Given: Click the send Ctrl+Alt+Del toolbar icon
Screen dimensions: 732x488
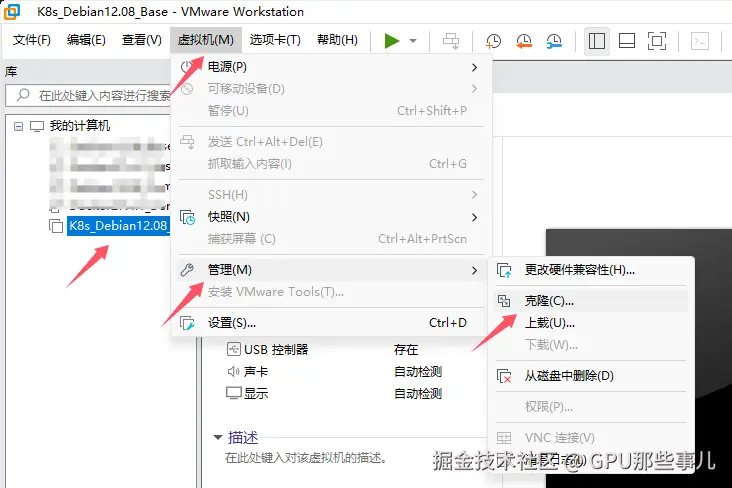Looking at the screenshot, I should [x=451, y=41].
